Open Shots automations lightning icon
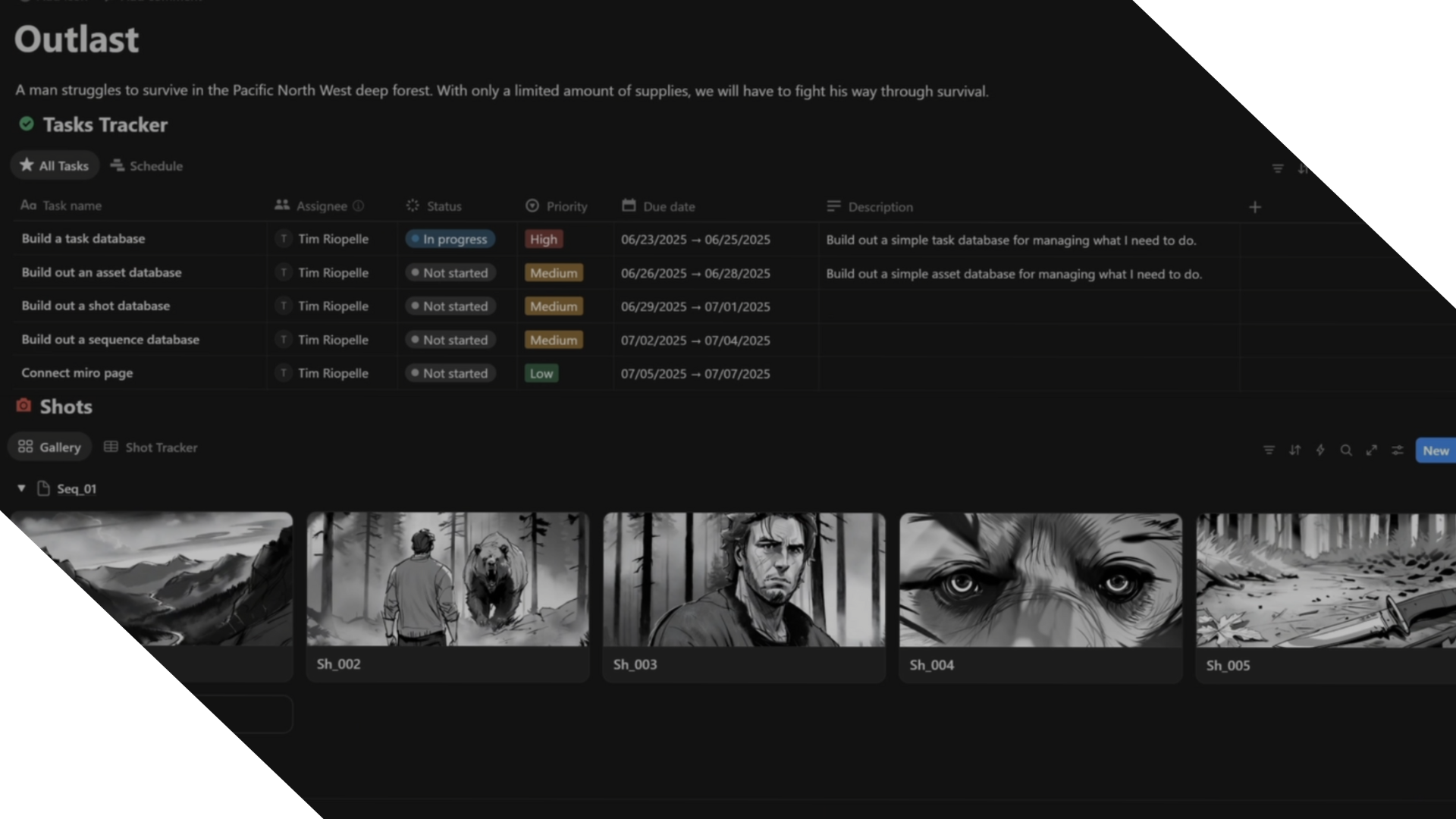This screenshot has height=819, width=1456. click(1320, 450)
